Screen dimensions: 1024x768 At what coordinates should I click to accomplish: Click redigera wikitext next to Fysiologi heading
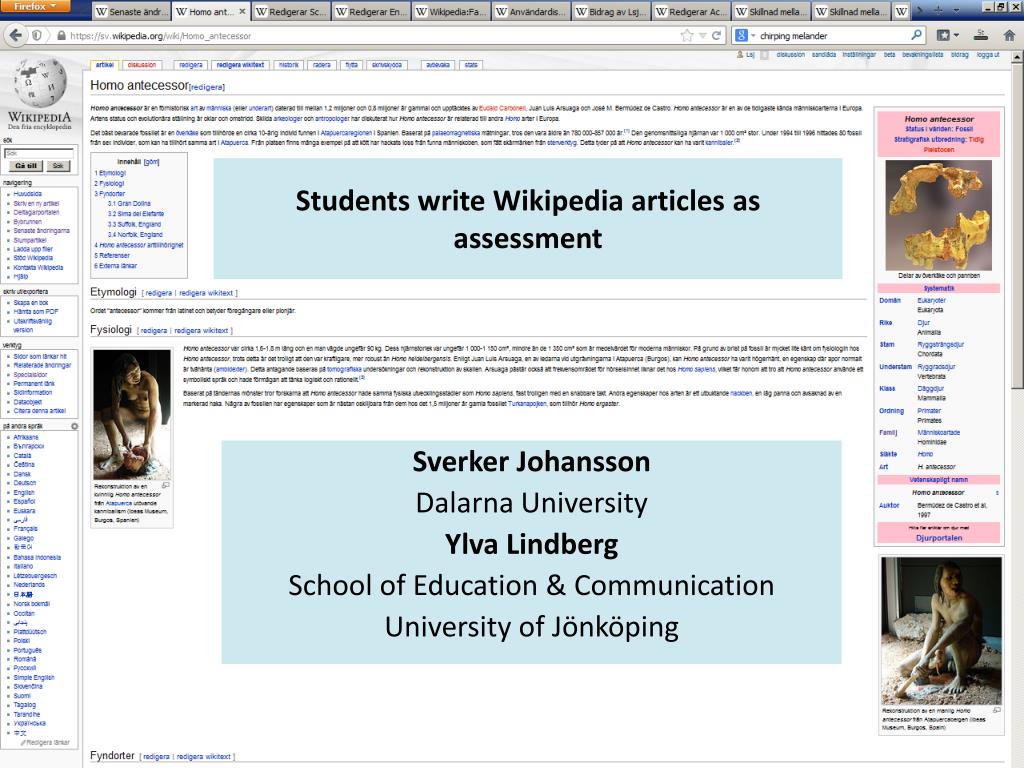pyautogui.click(x=201, y=330)
